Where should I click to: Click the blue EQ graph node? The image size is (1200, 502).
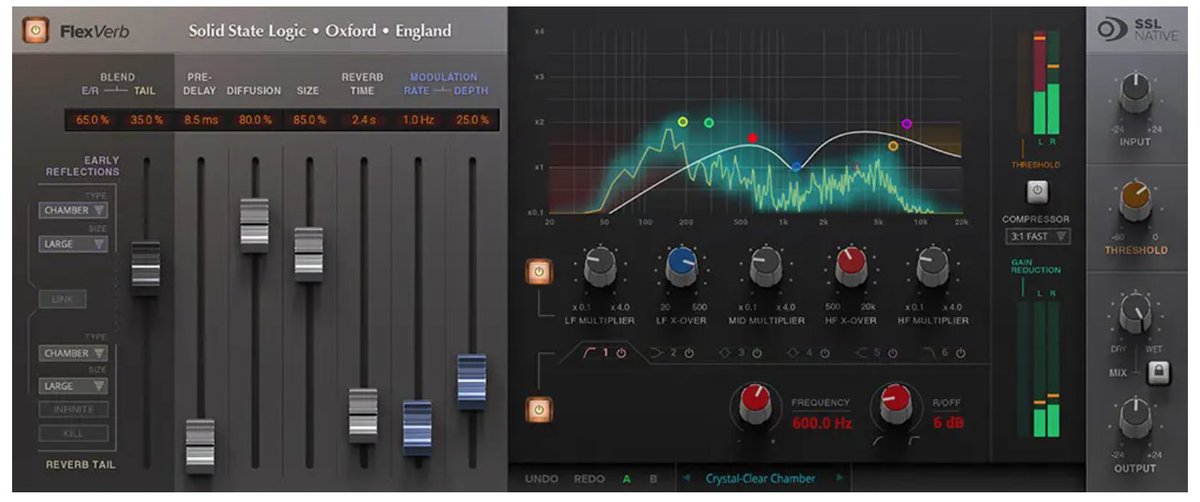tap(795, 167)
